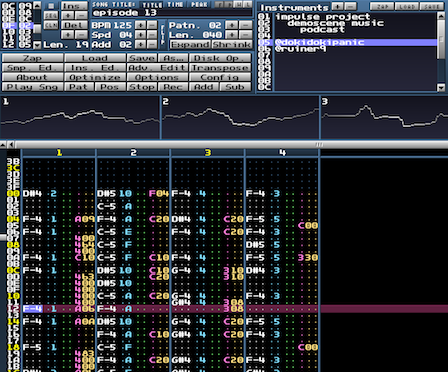Click the channel 3 column header
Screen dimensions: 448x372
point(208,153)
